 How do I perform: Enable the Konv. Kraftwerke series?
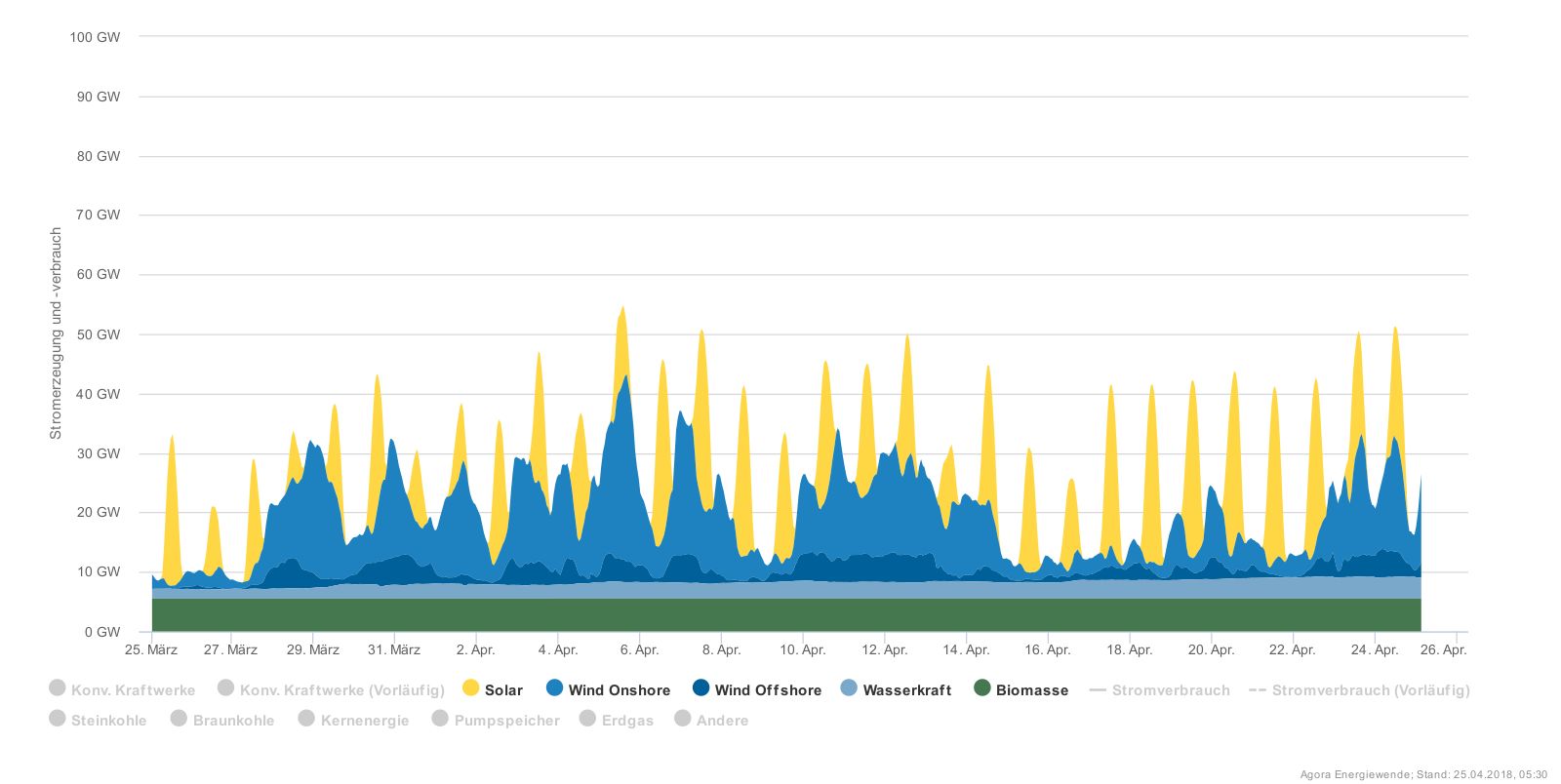[133, 690]
